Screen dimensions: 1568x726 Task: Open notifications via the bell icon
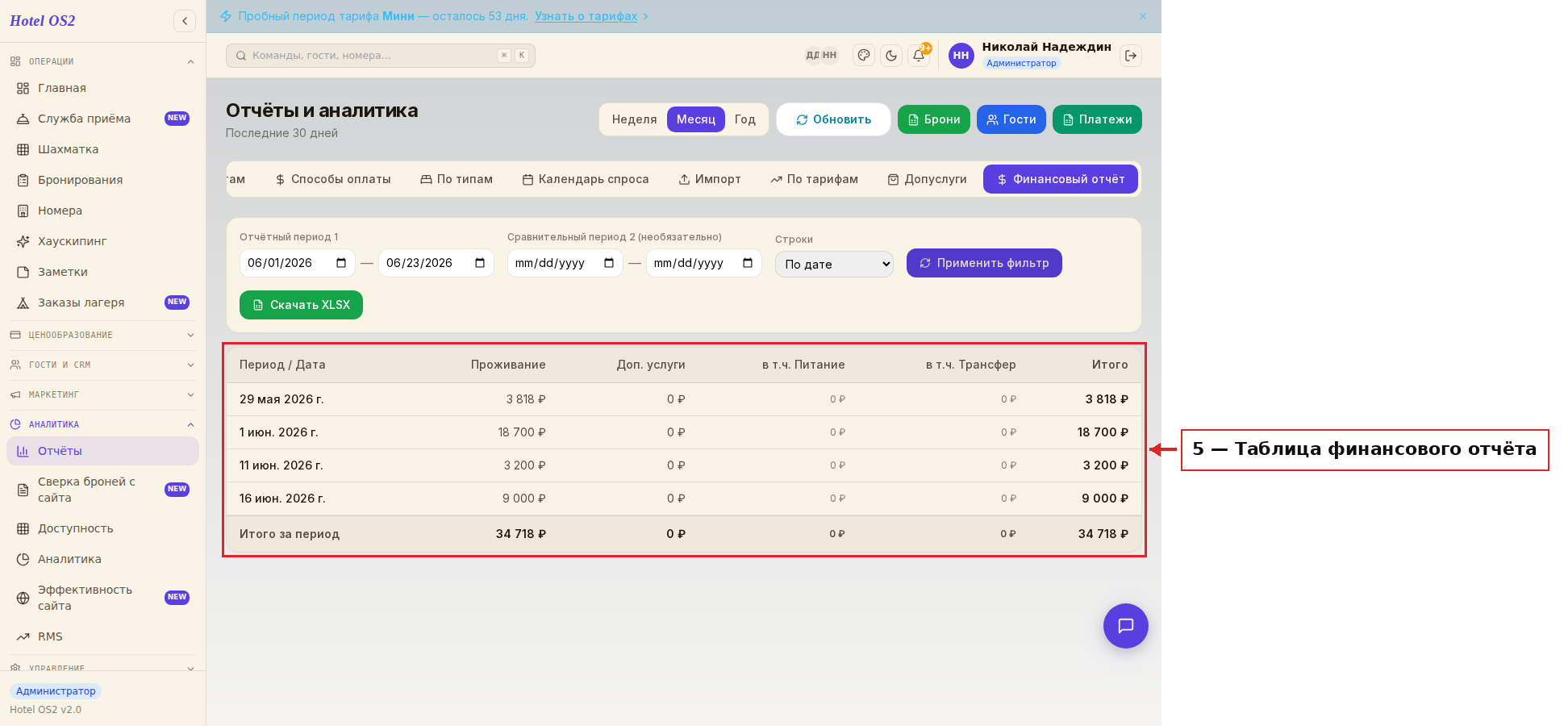tap(919, 56)
